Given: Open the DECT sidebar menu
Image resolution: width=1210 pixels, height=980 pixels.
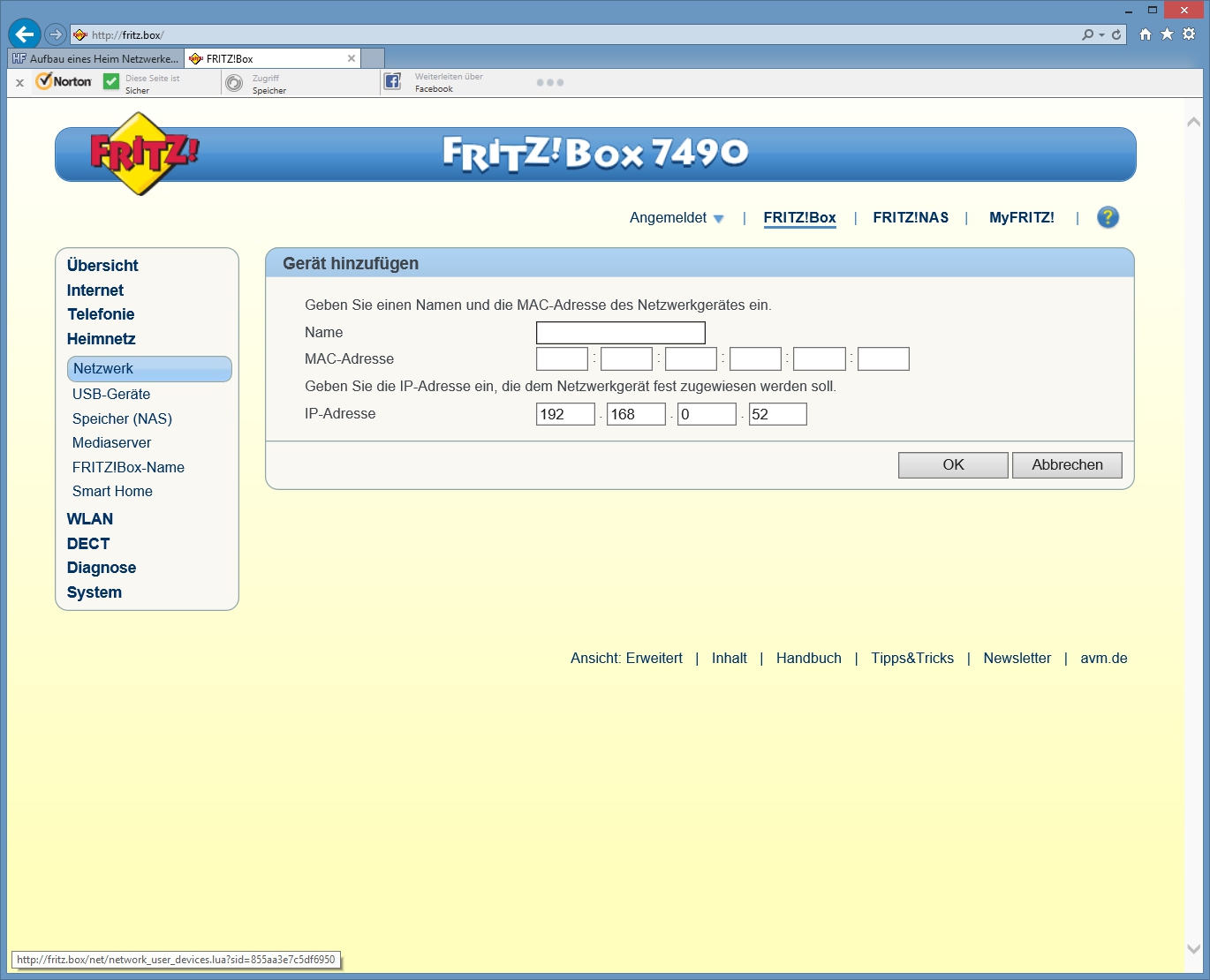Looking at the screenshot, I should (88, 544).
